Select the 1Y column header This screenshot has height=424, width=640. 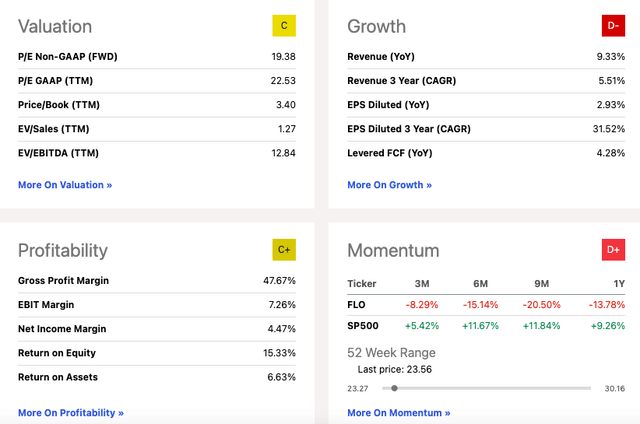pyautogui.click(x=619, y=283)
